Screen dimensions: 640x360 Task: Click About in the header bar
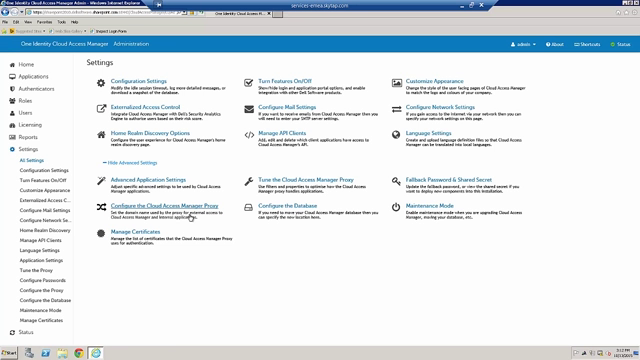555,44
